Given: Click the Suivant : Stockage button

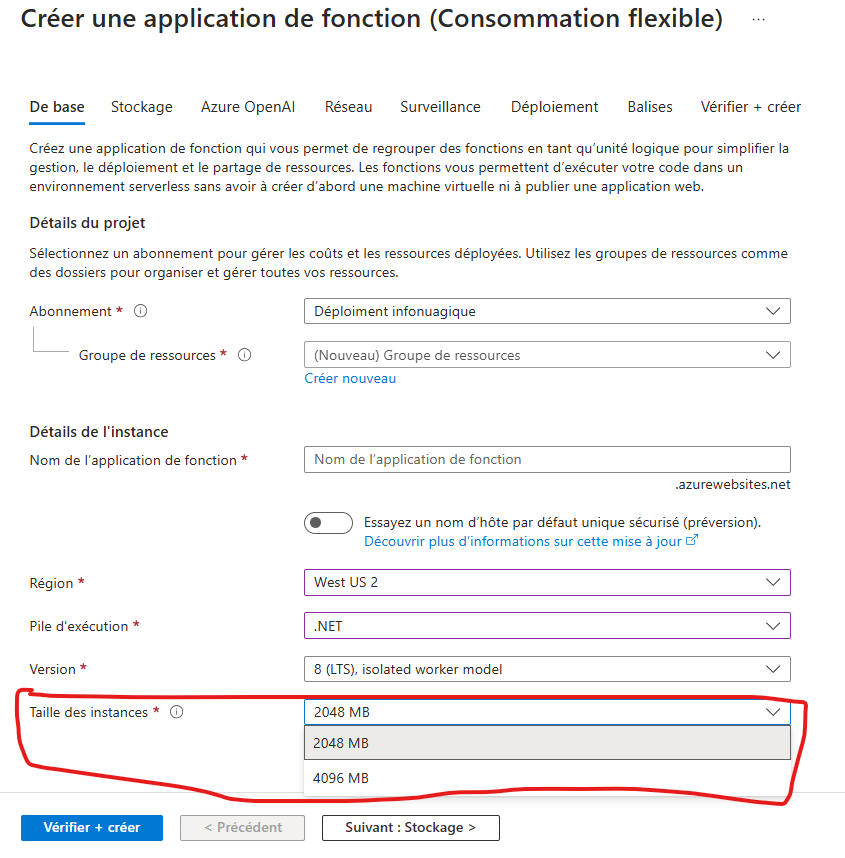Looking at the screenshot, I should point(410,827).
